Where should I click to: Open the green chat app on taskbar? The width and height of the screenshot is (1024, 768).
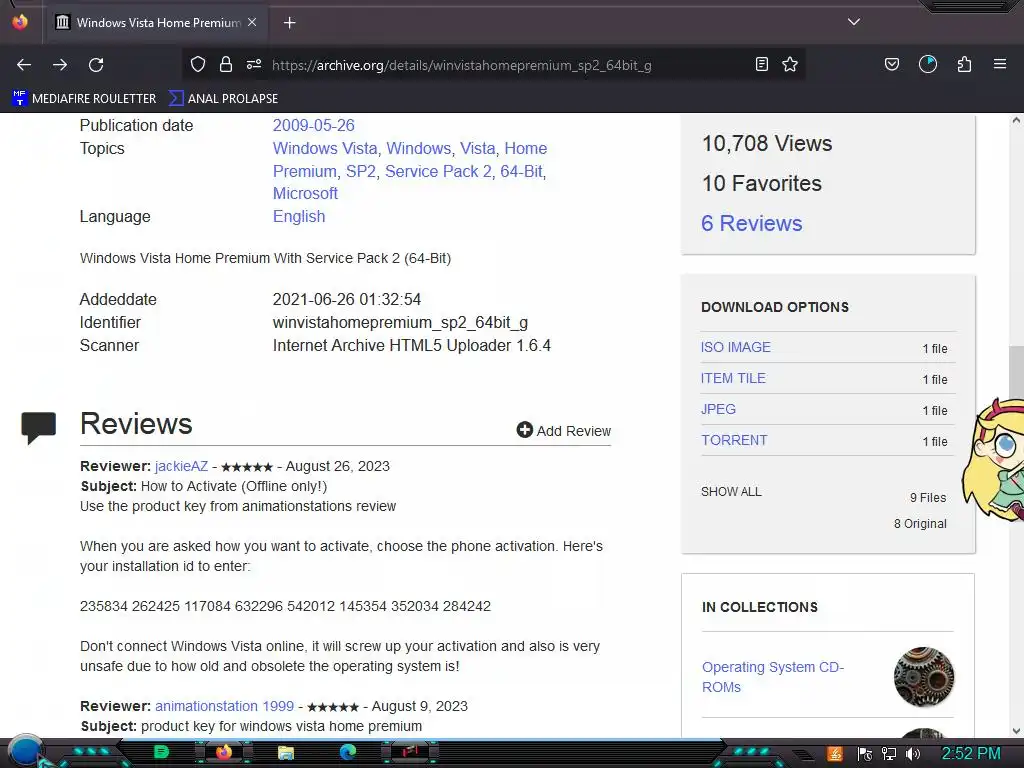click(x=161, y=752)
